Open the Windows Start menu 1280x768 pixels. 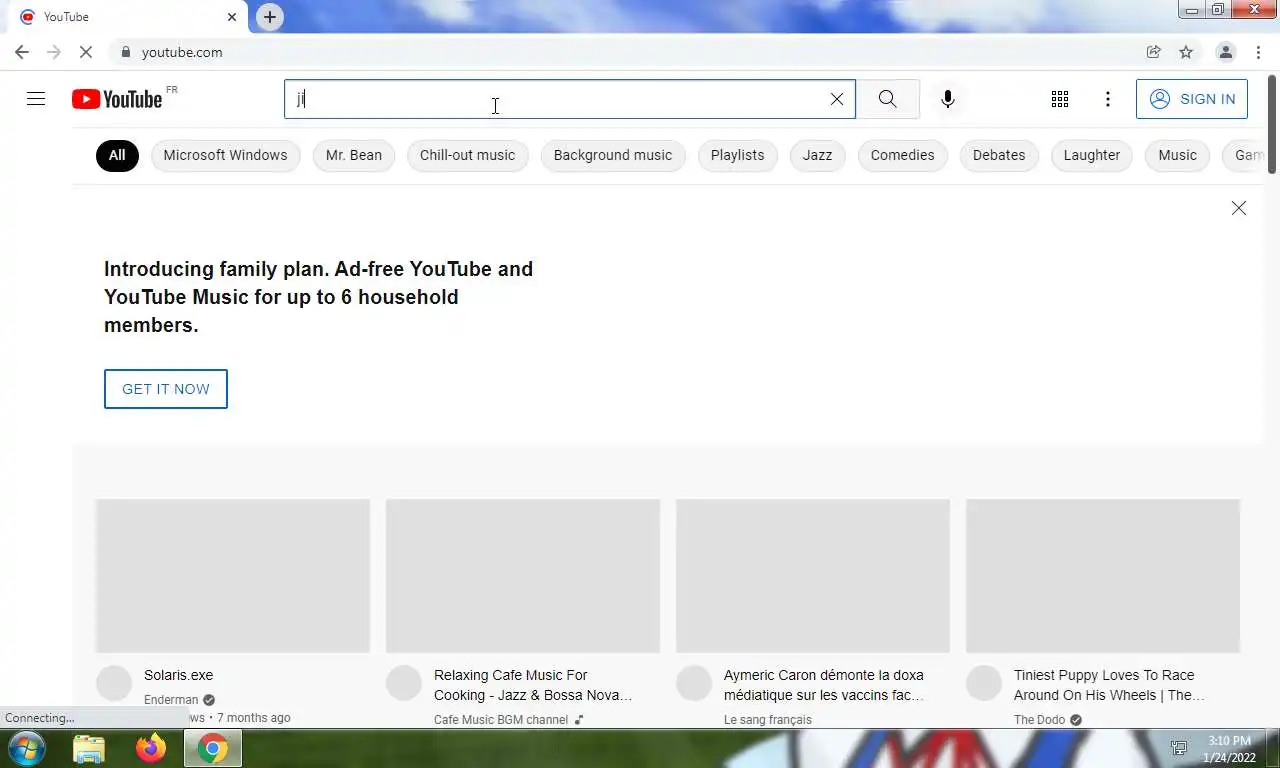pyautogui.click(x=26, y=748)
